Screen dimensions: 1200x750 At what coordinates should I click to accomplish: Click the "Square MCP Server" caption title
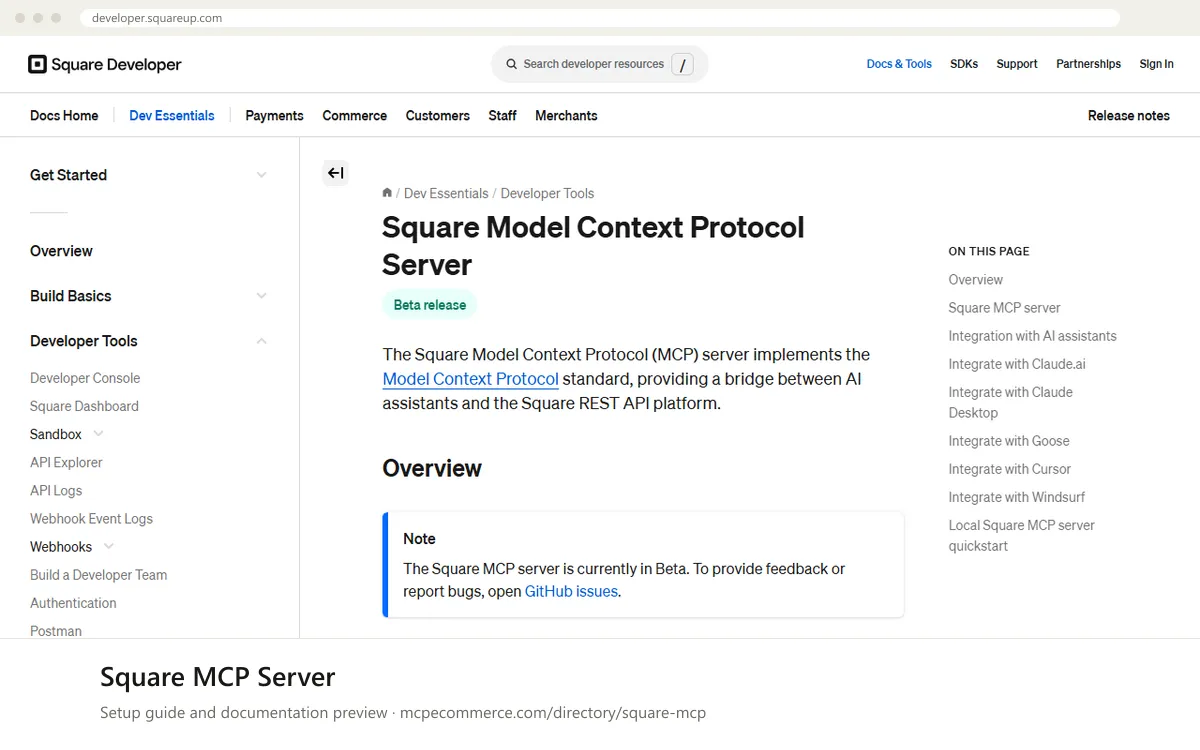tap(217, 677)
